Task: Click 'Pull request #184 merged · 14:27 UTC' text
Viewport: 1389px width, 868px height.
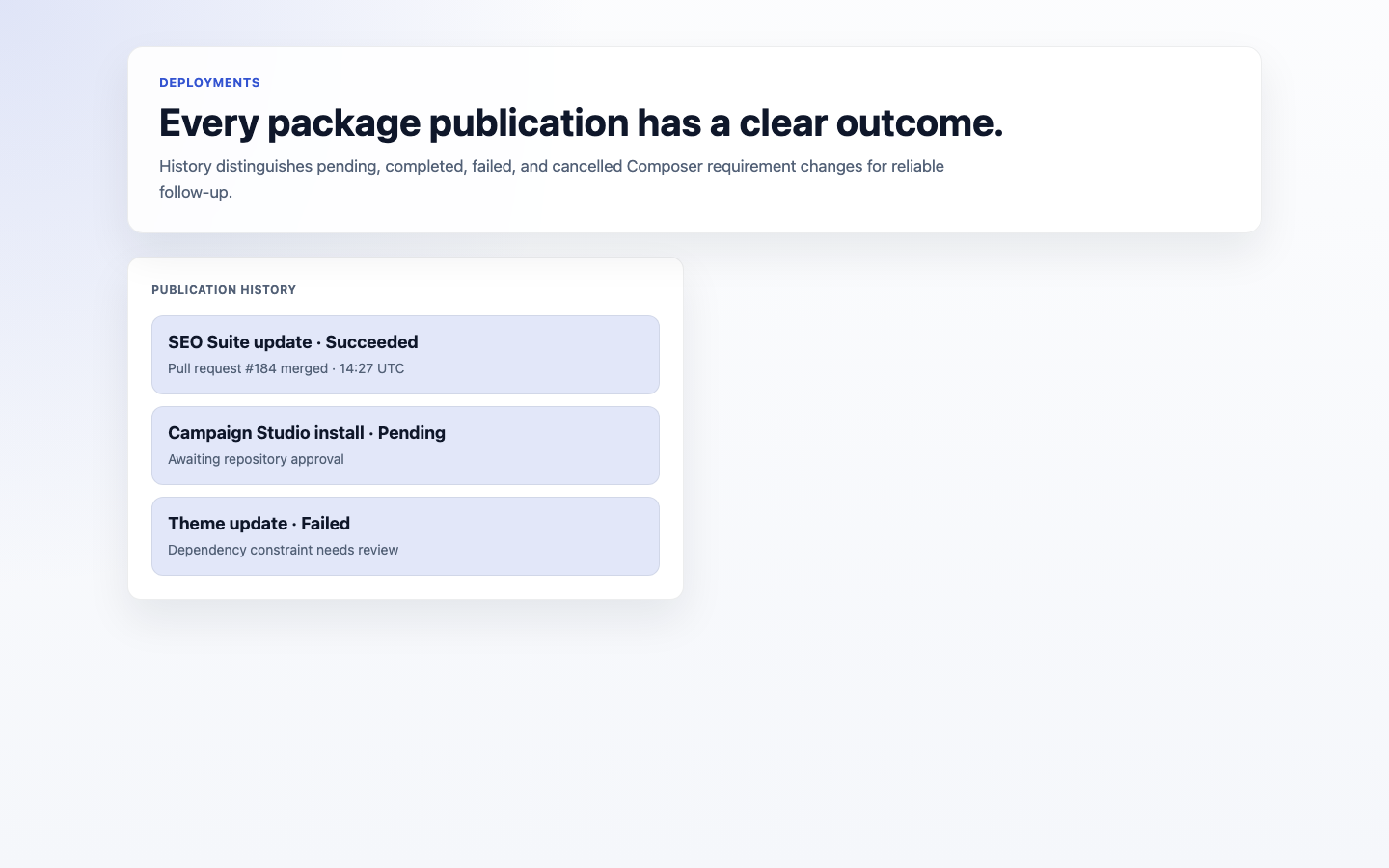Action: click(x=286, y=368)
